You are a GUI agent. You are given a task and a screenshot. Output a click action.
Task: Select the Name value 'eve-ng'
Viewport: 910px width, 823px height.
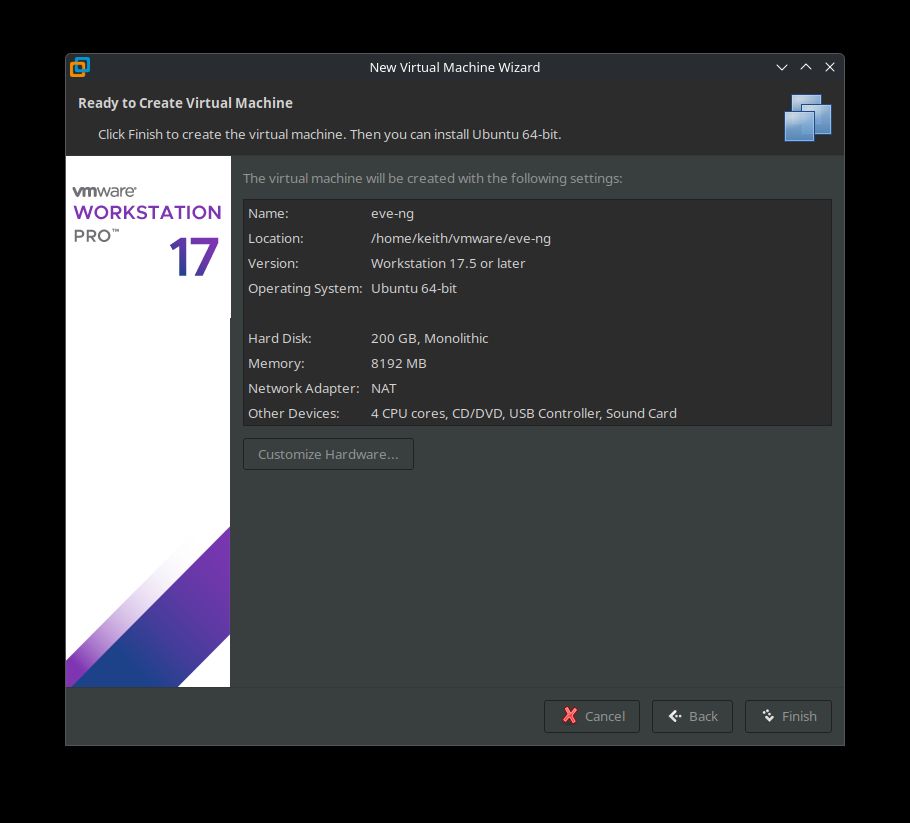392,214
